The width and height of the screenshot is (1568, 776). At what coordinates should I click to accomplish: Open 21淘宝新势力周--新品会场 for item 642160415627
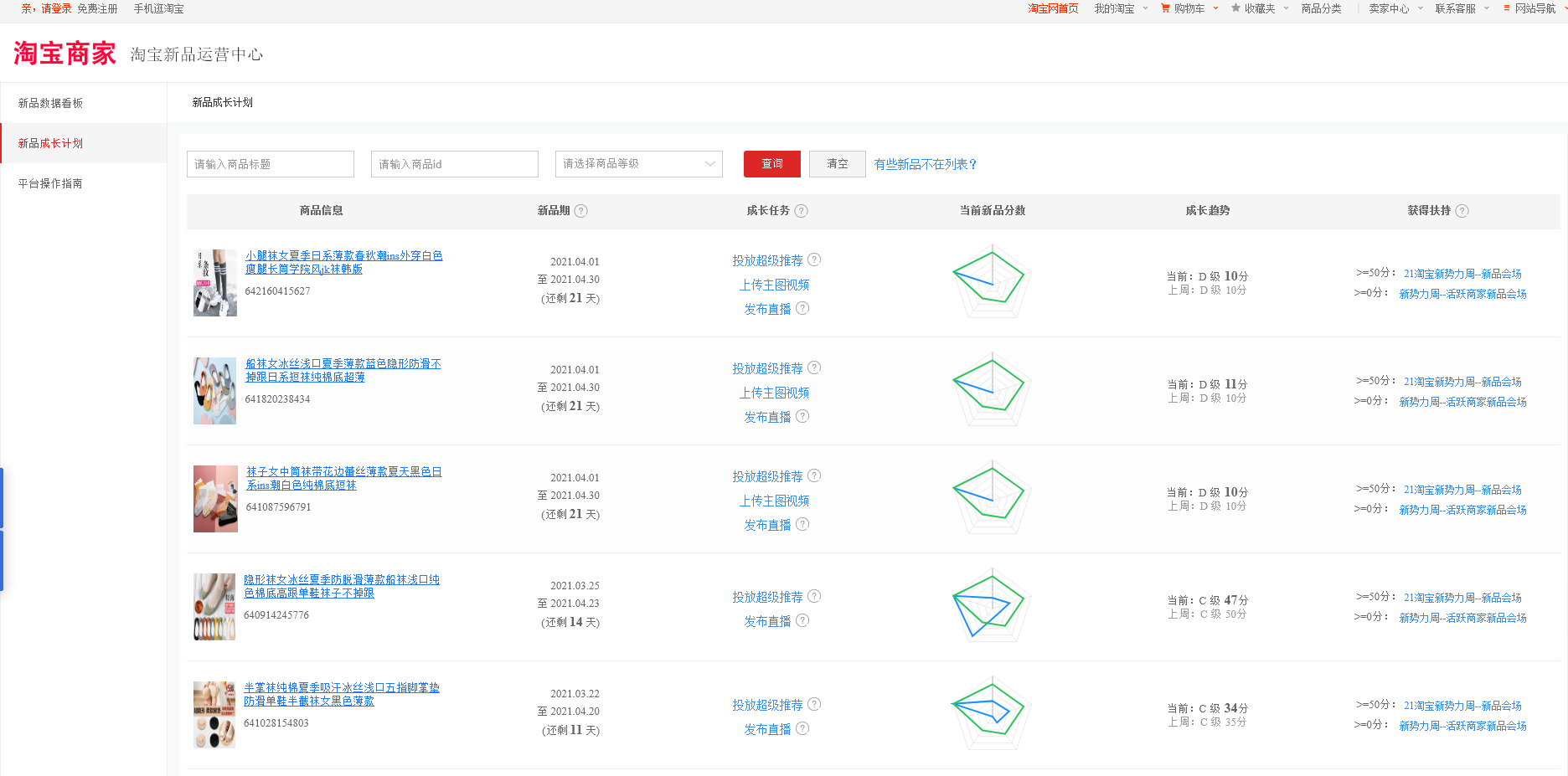tap(1462, 274)
